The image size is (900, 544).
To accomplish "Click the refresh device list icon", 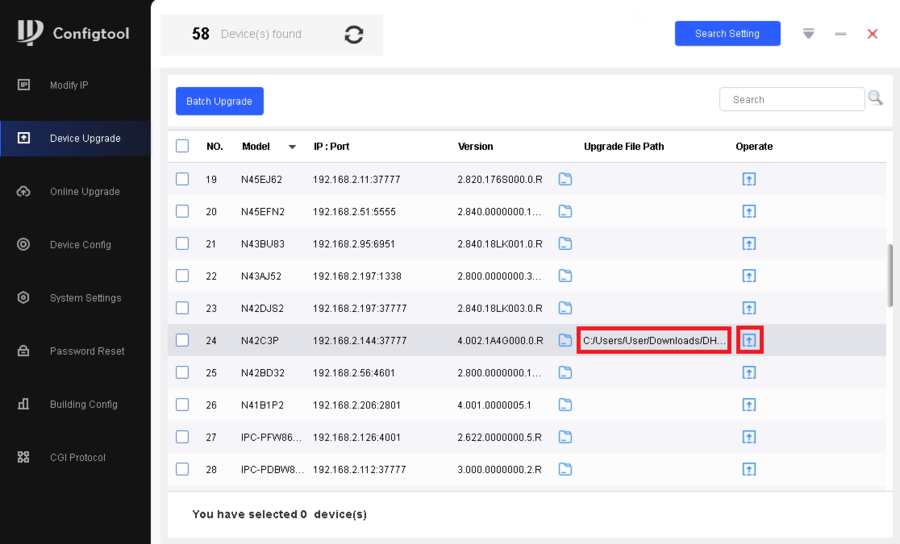I will [354, 34].
